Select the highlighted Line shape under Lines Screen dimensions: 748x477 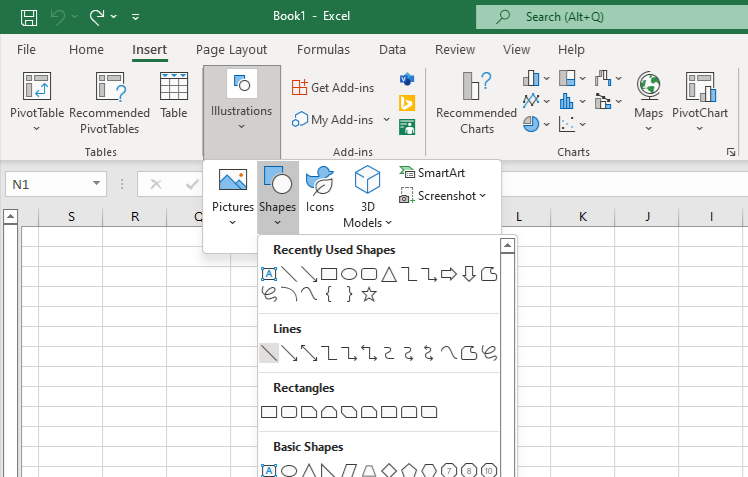pos(269,353)
